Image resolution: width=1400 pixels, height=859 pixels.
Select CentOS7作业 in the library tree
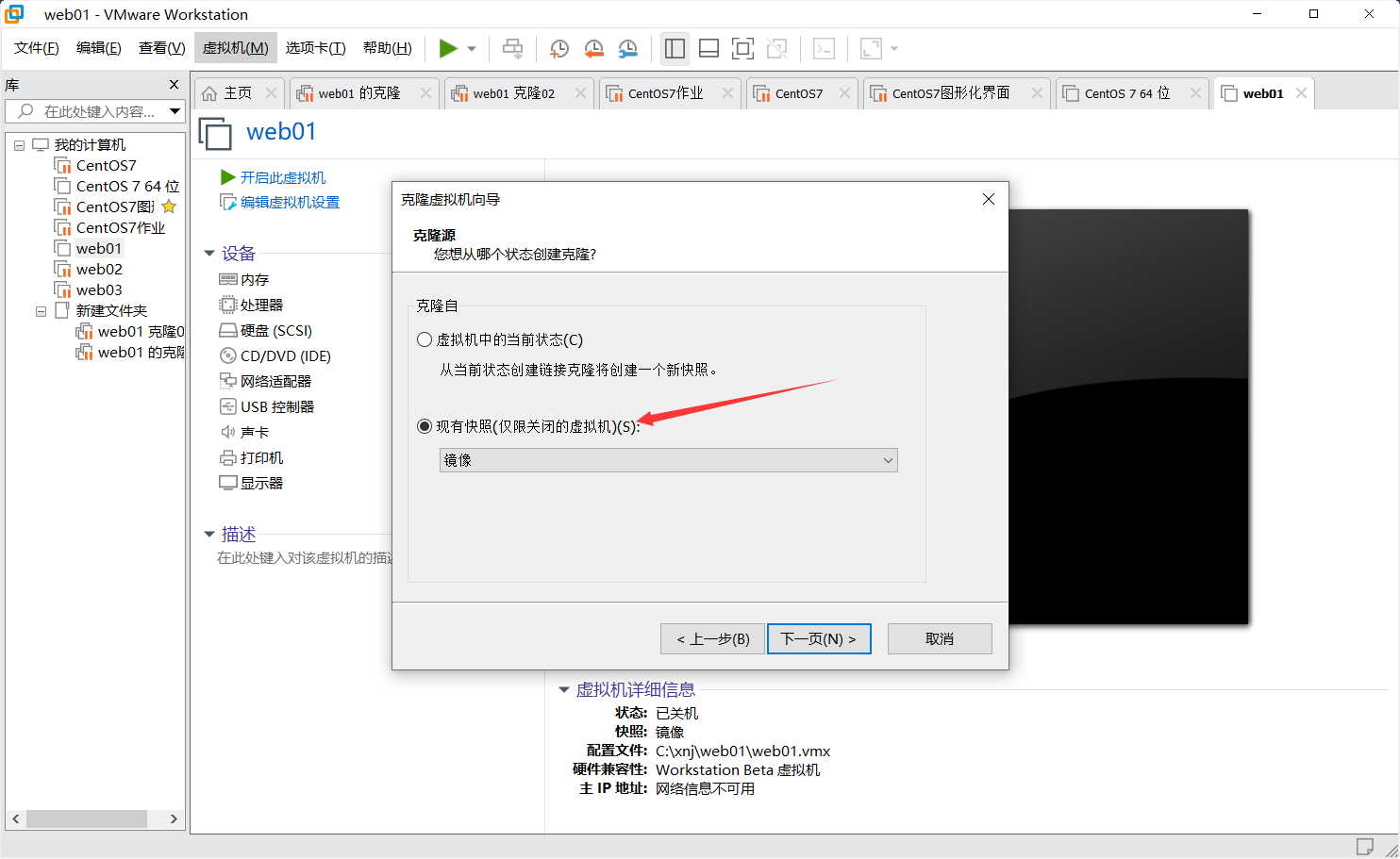point(120,228)
